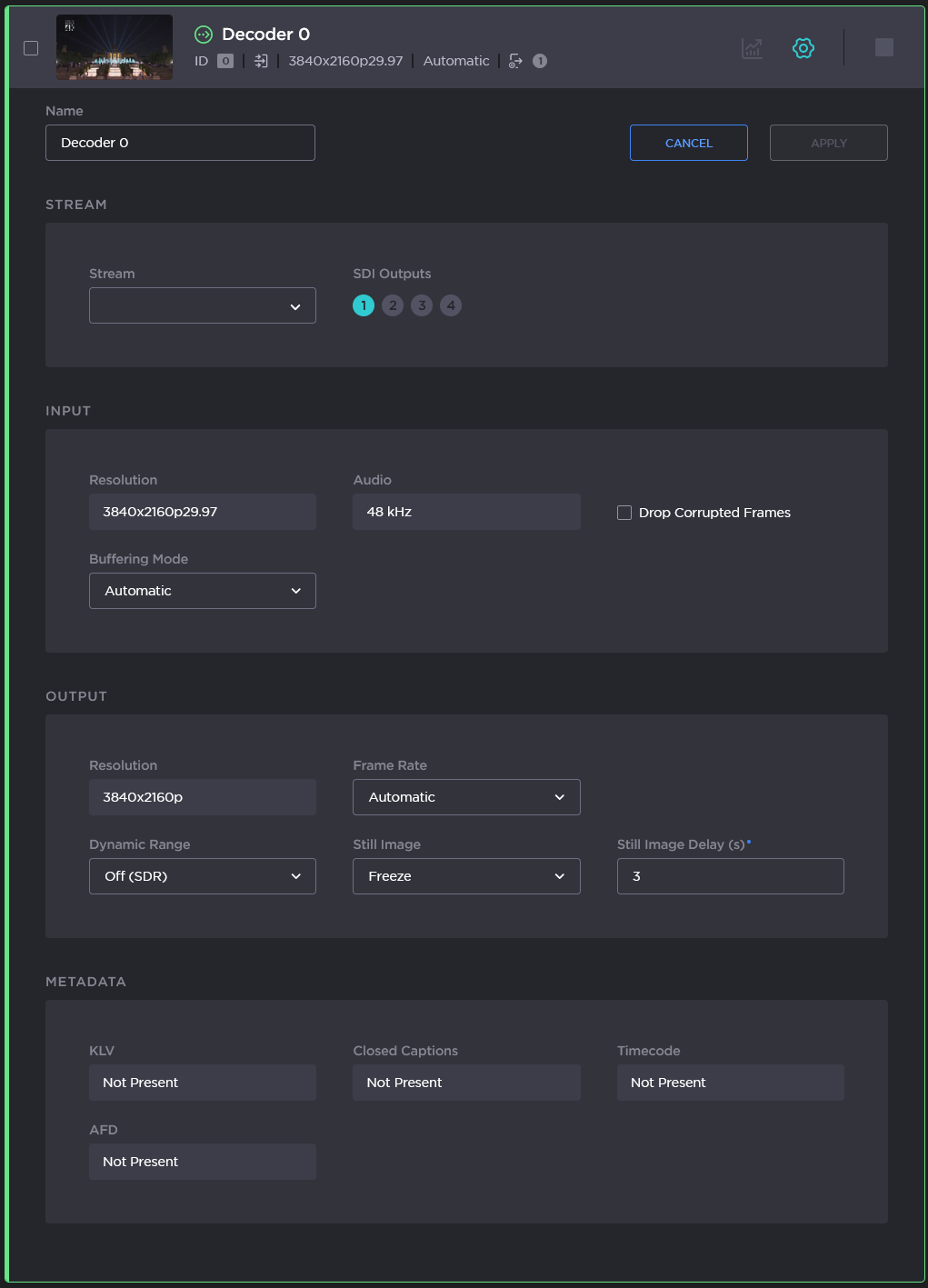Image resolution: width=928 pixels, height=1288 pixels.
Task: Open the Frame Rate dropdown
Action: (x=466, y=797)
